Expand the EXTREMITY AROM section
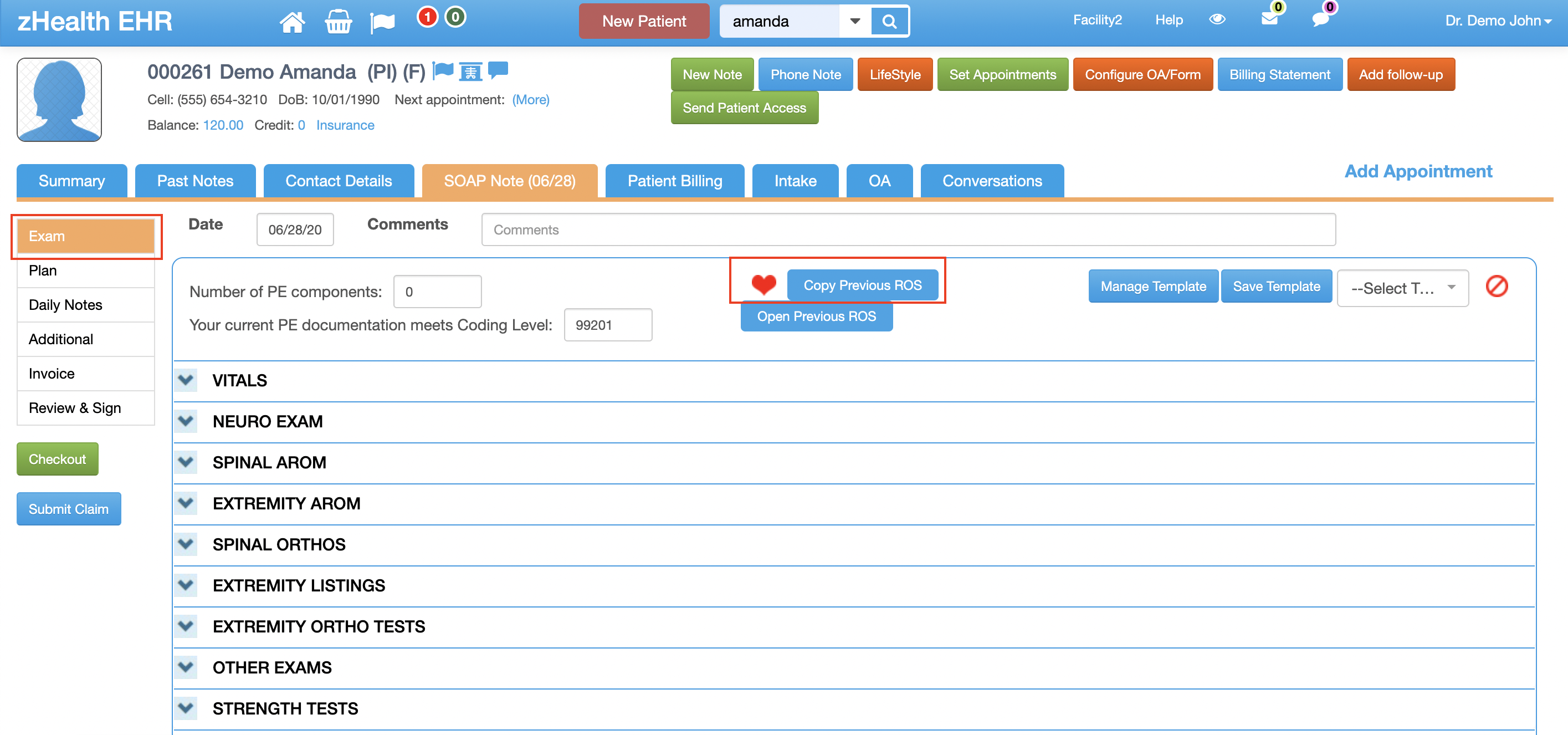This screenshot has height=735, width=1568. pos(186,503)
